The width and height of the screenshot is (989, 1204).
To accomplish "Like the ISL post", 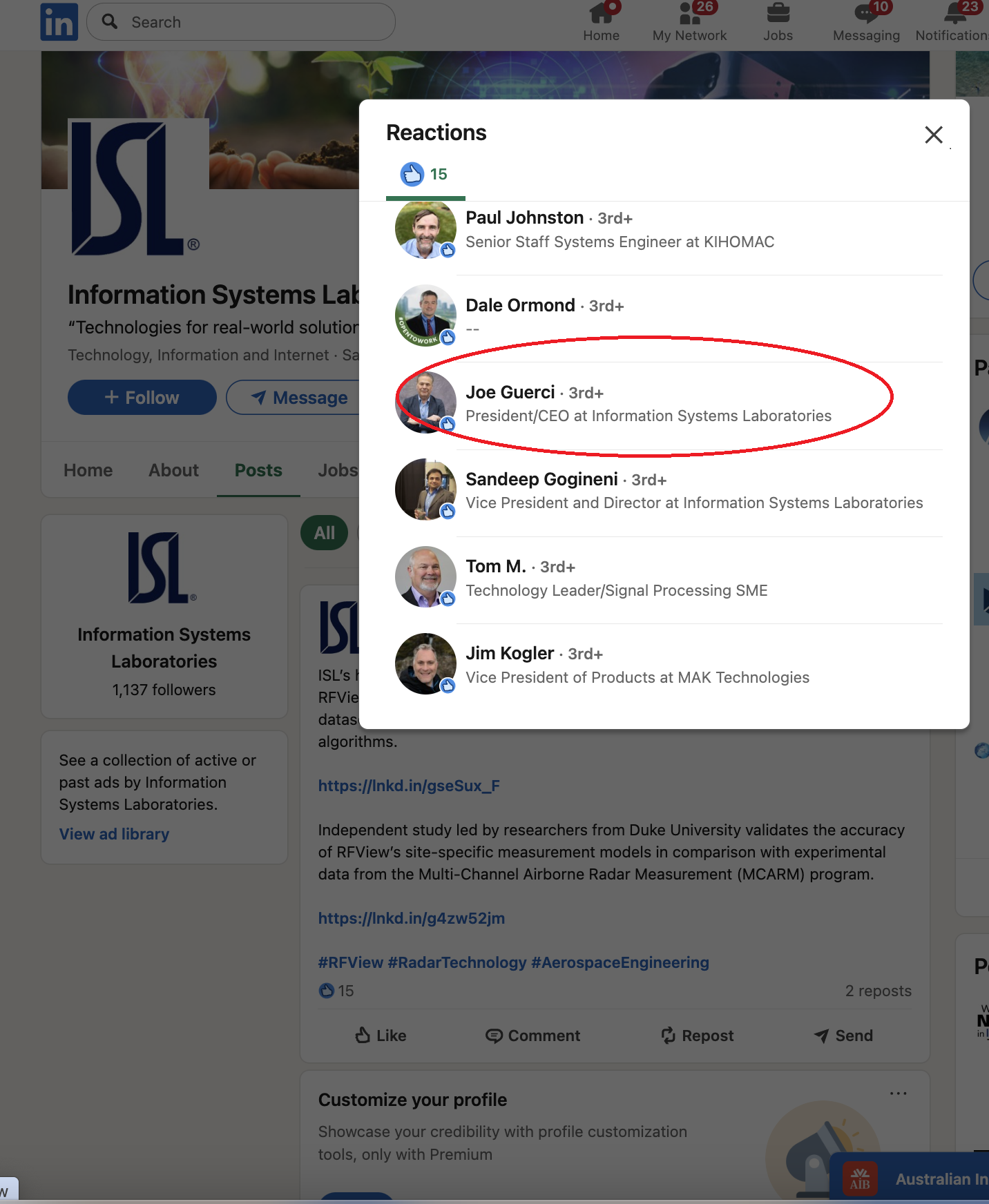I will tap(381, 1036).
